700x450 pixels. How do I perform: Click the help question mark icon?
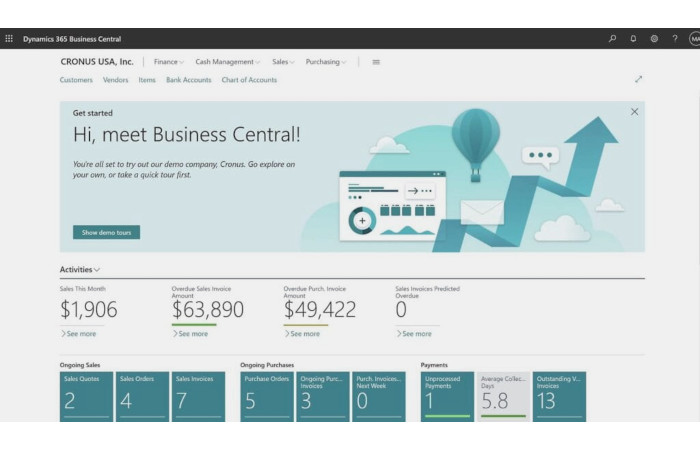click(675, 39)
